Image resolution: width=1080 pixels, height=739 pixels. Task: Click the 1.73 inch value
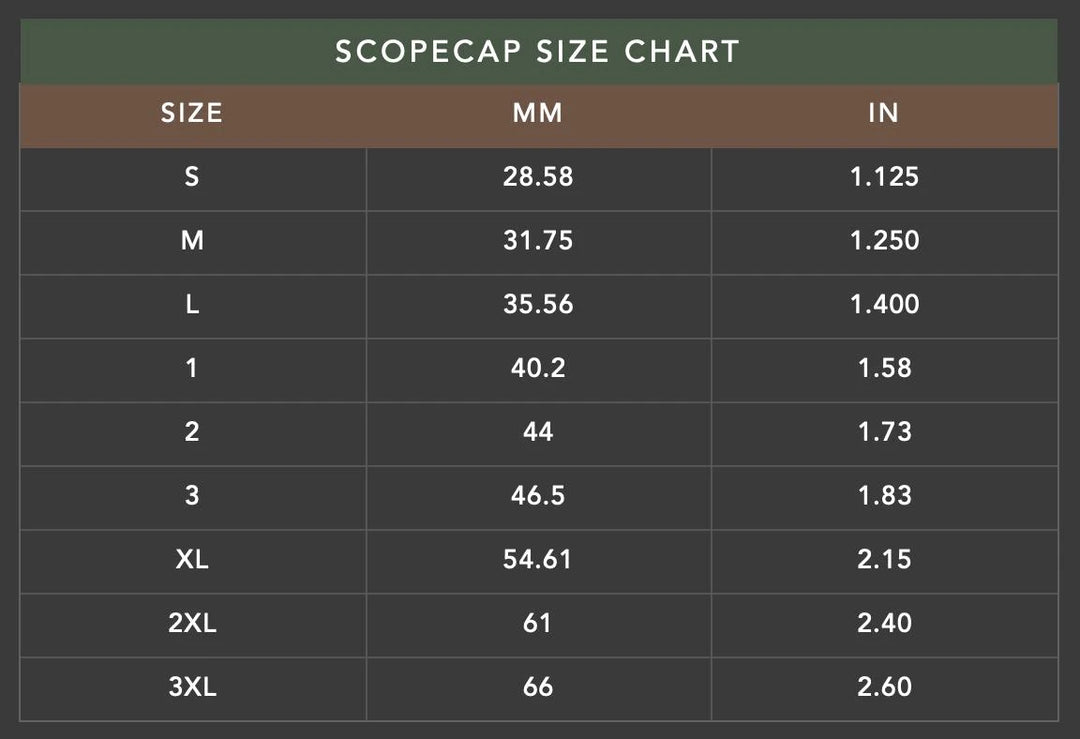click(x=884, y=432)
